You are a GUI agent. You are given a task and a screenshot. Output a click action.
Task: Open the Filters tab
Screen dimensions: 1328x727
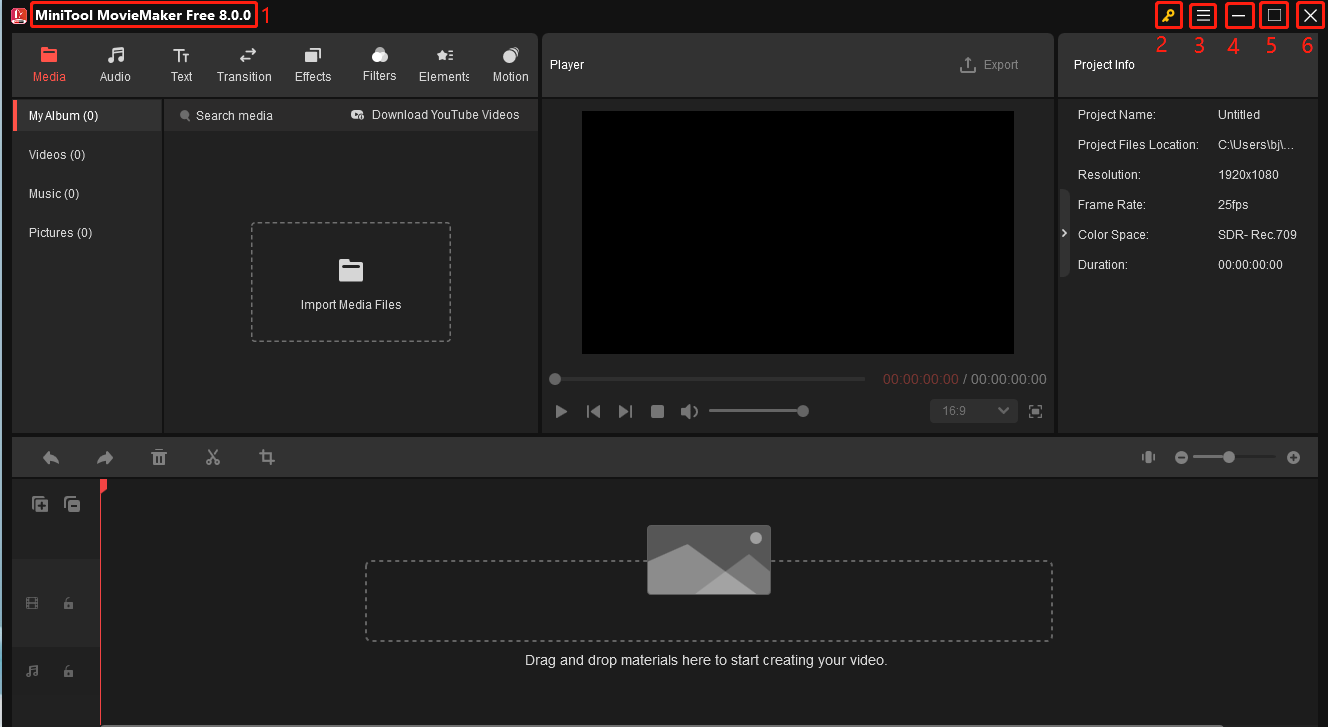tap(379, 65)
